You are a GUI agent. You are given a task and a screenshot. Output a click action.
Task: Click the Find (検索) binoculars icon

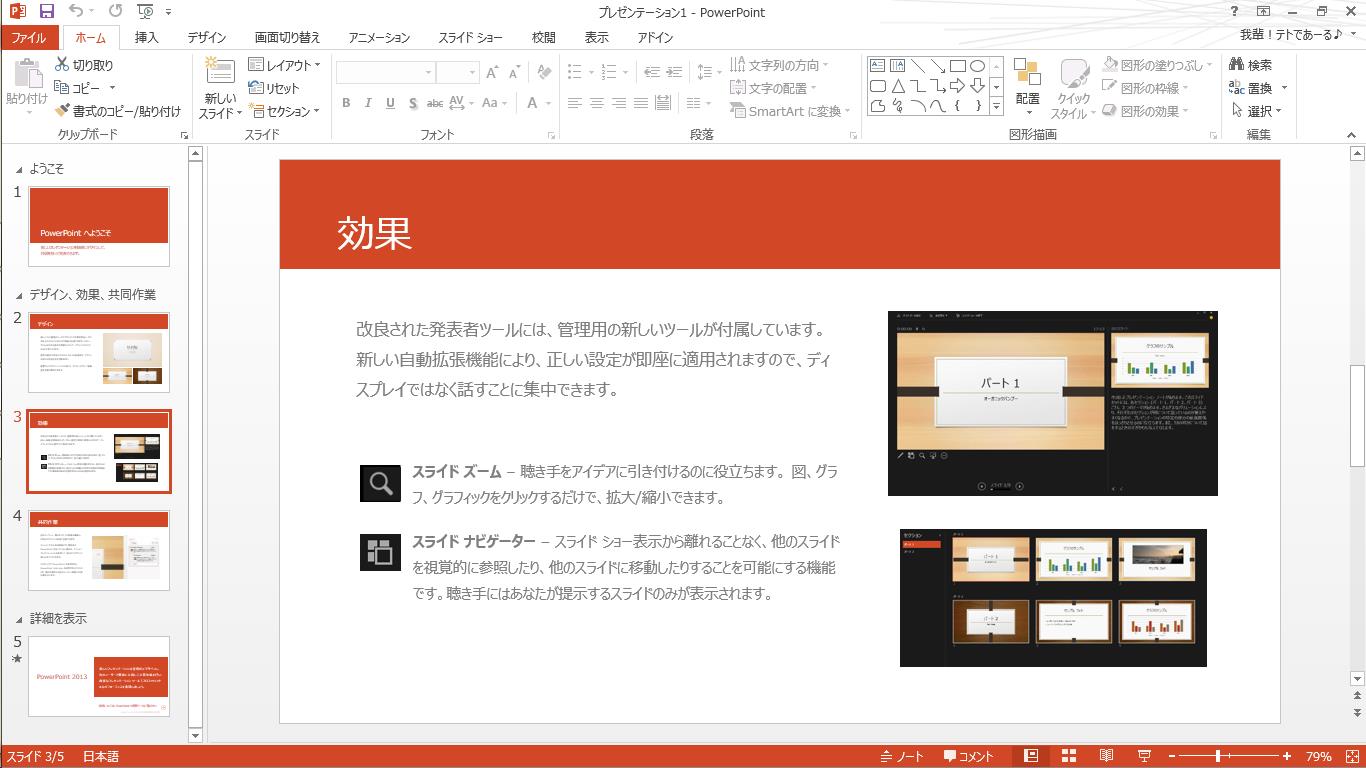1237,65
